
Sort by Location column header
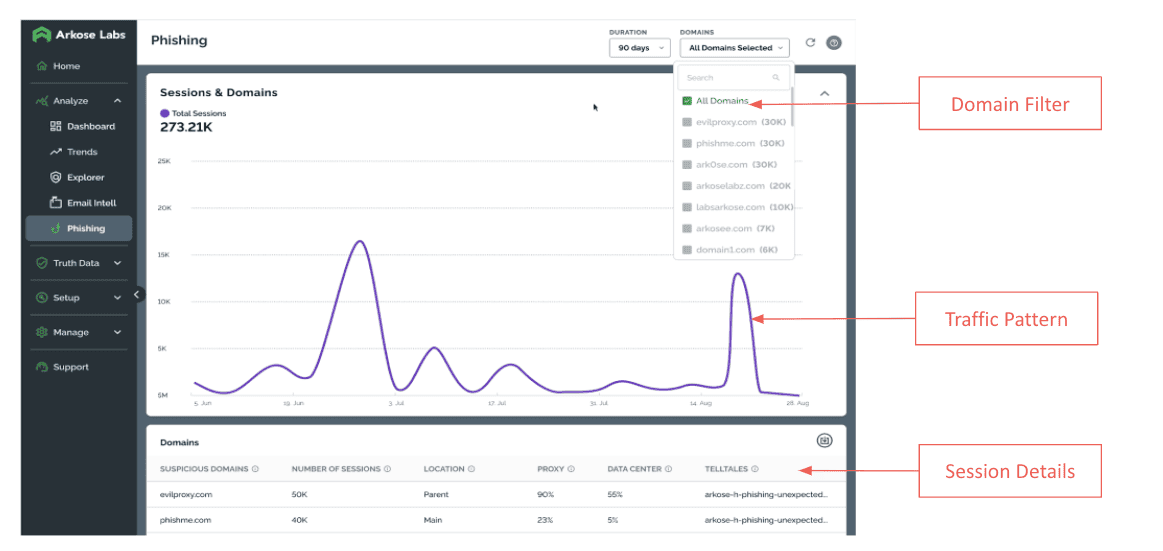(x=444, y=469)
